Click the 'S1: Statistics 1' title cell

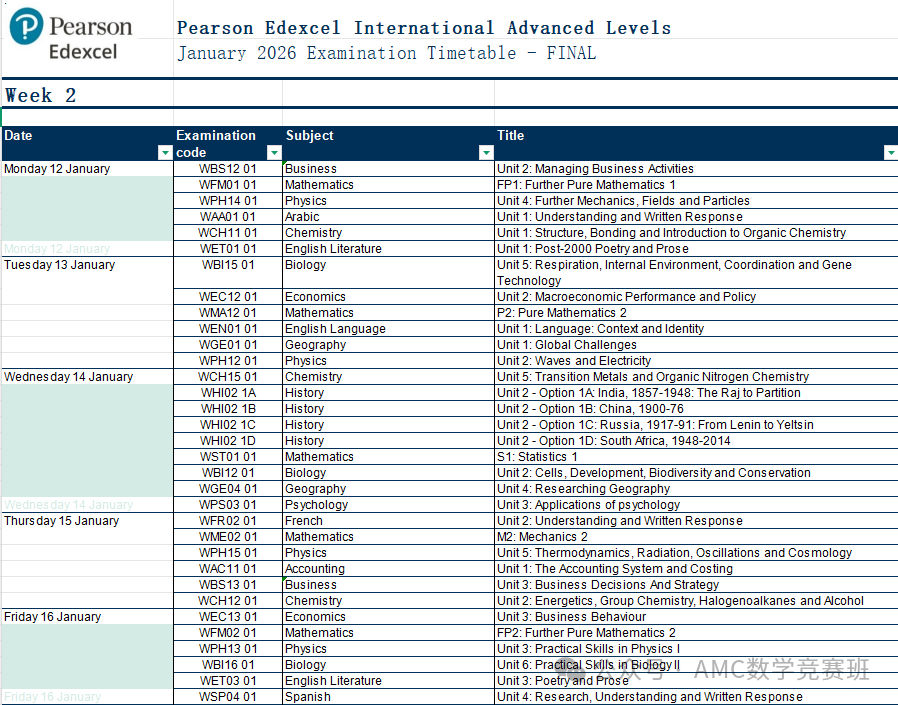[537, 457]
